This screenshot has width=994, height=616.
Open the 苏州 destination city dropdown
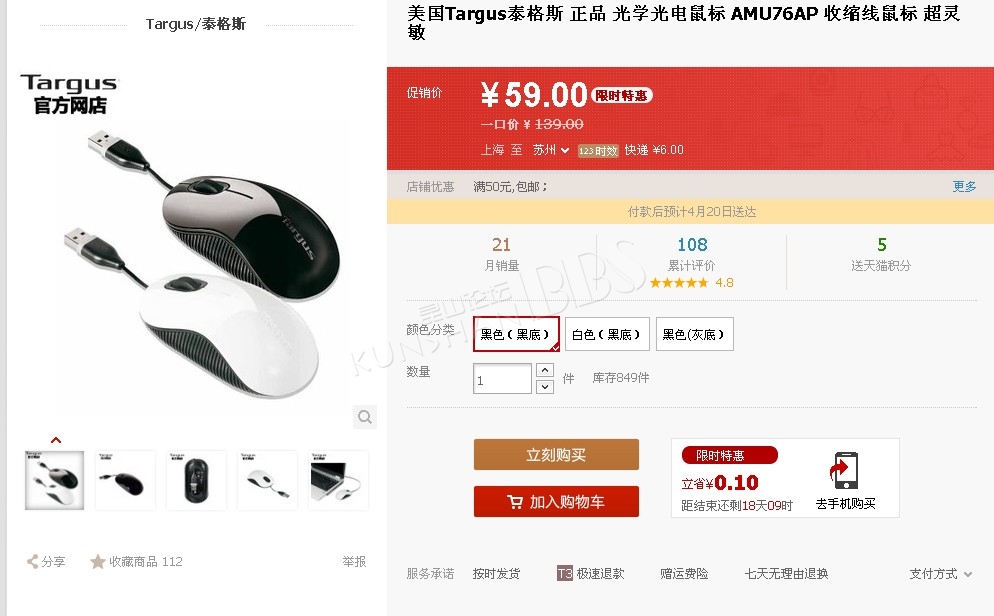click(x=550, y=150)
